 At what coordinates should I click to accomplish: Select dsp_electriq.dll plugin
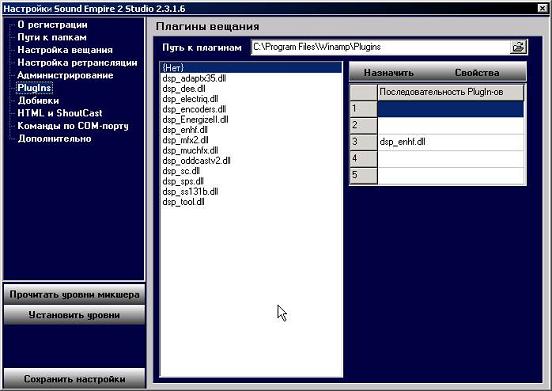tap(251, 99)
